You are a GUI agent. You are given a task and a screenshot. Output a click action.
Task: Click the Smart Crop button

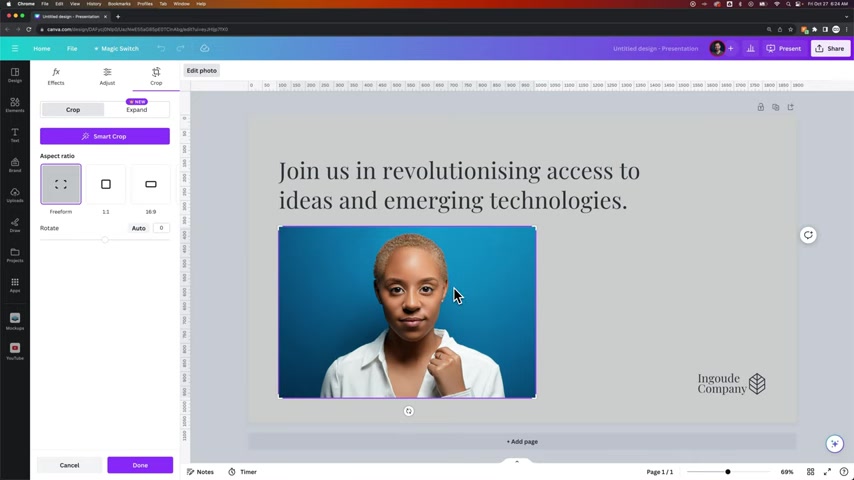(x=105, y=136)
